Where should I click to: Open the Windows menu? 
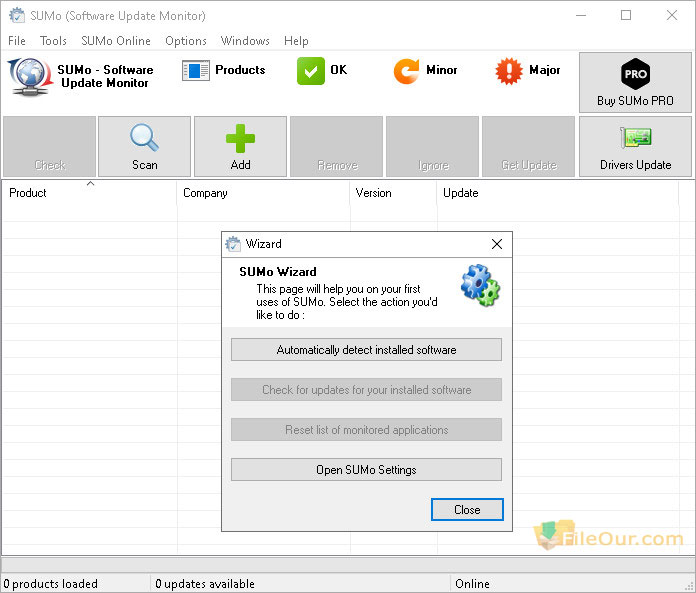(245, 41)
